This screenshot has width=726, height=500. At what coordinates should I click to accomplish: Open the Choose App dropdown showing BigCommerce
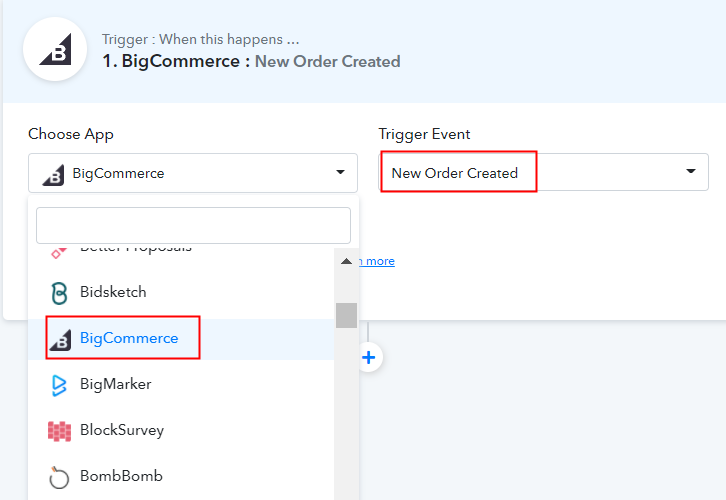point(193,173)
